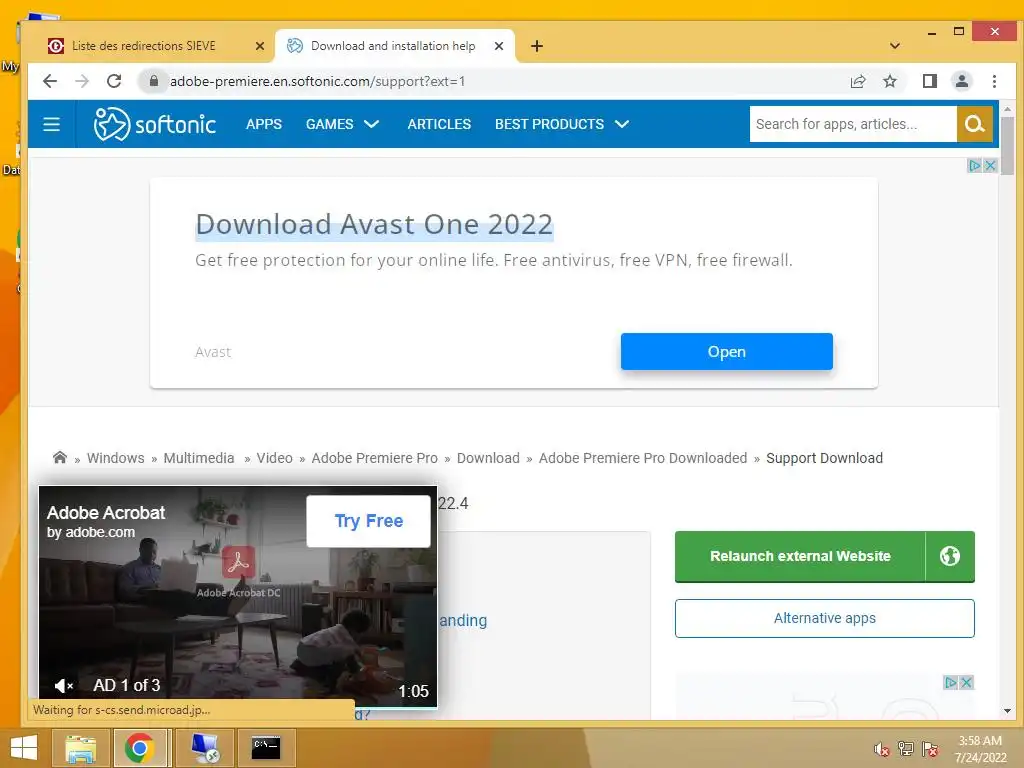Click the Adobe Acrobat DC logo in video
1024x768 pixels.
(238, 562)
